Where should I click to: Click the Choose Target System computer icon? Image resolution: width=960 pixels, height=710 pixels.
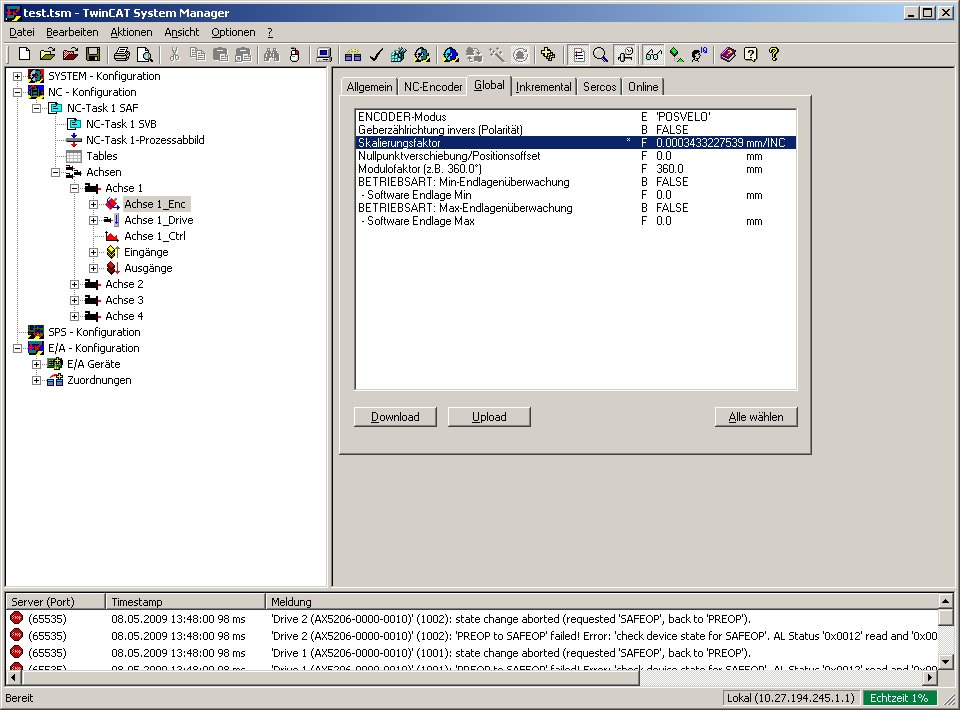coord(324,54)
